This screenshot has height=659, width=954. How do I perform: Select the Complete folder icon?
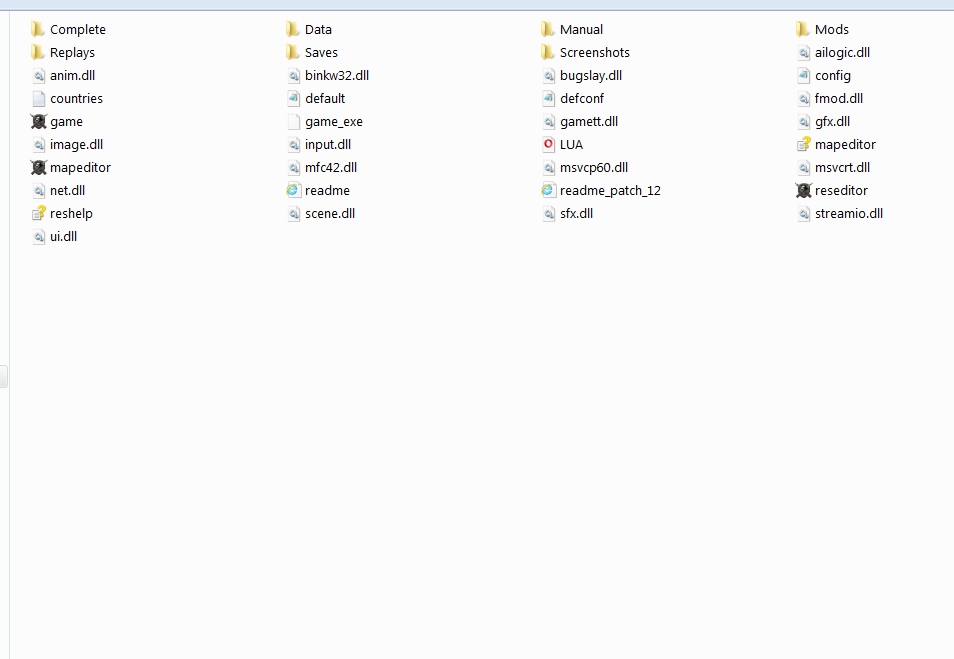(x=38, y=29)
